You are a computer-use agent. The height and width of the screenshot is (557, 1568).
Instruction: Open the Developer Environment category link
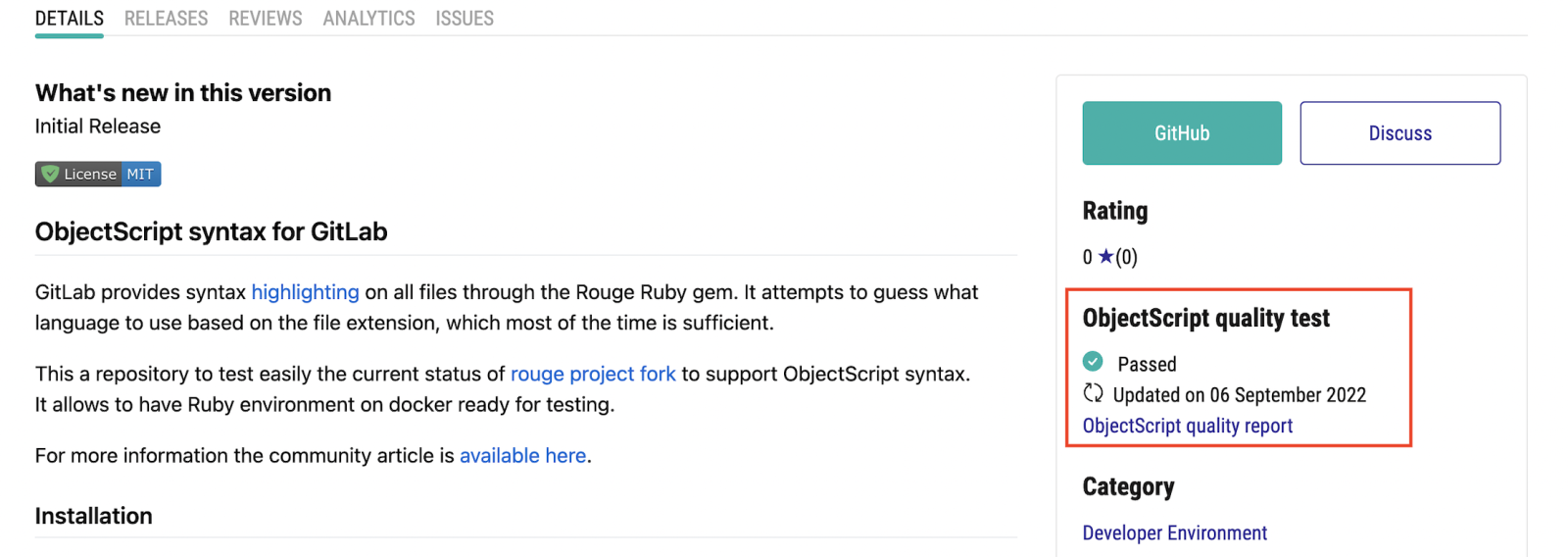(1174, 533)
